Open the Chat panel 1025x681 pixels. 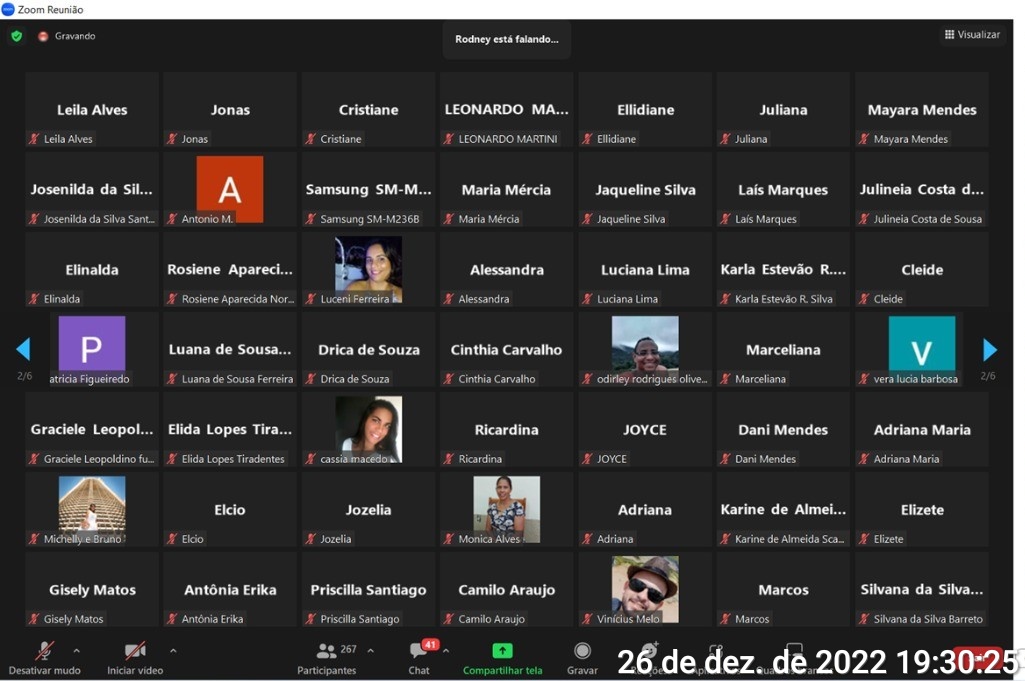coord(418,651)
